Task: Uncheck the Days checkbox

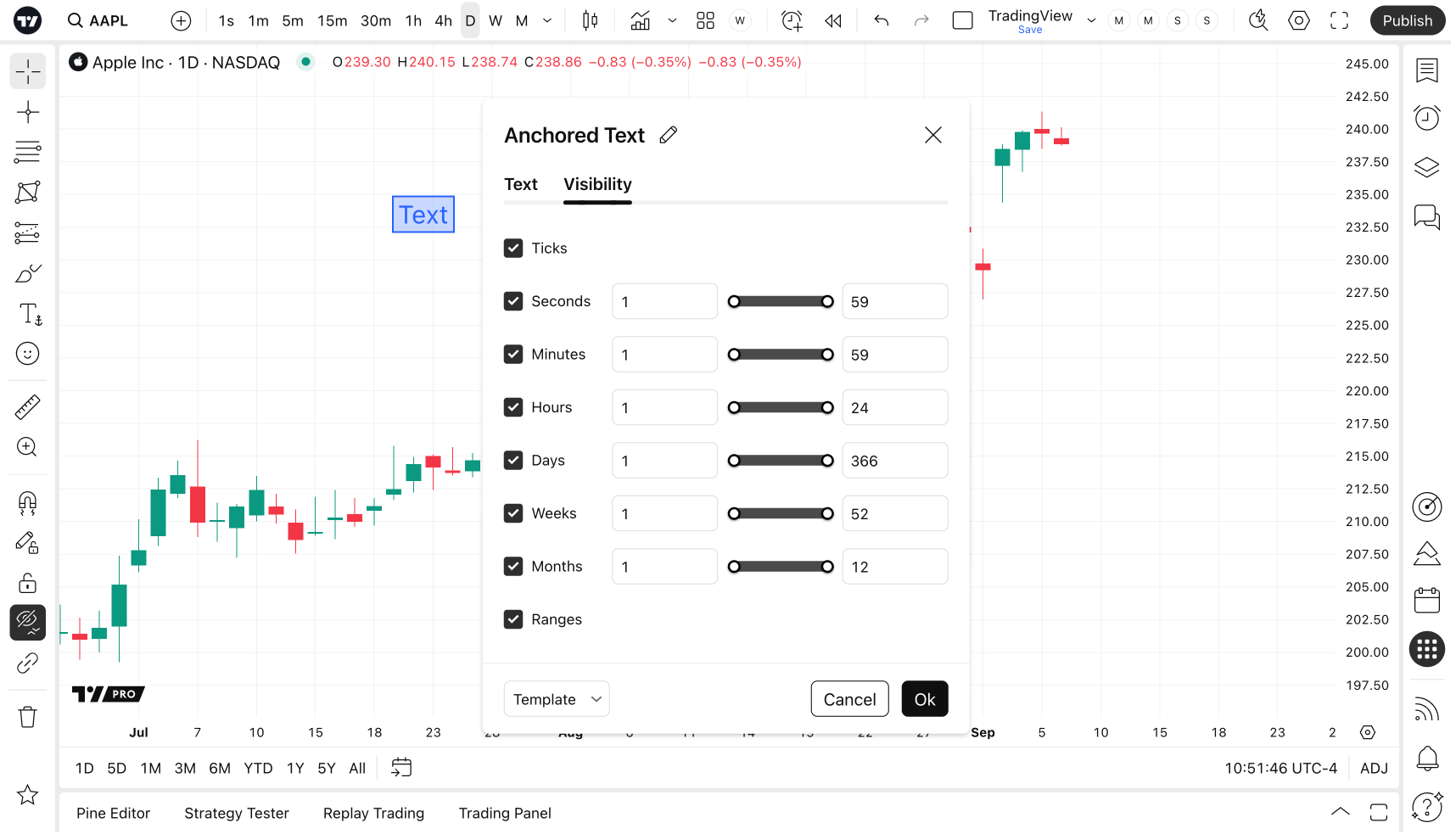Action: click(513, 460)
